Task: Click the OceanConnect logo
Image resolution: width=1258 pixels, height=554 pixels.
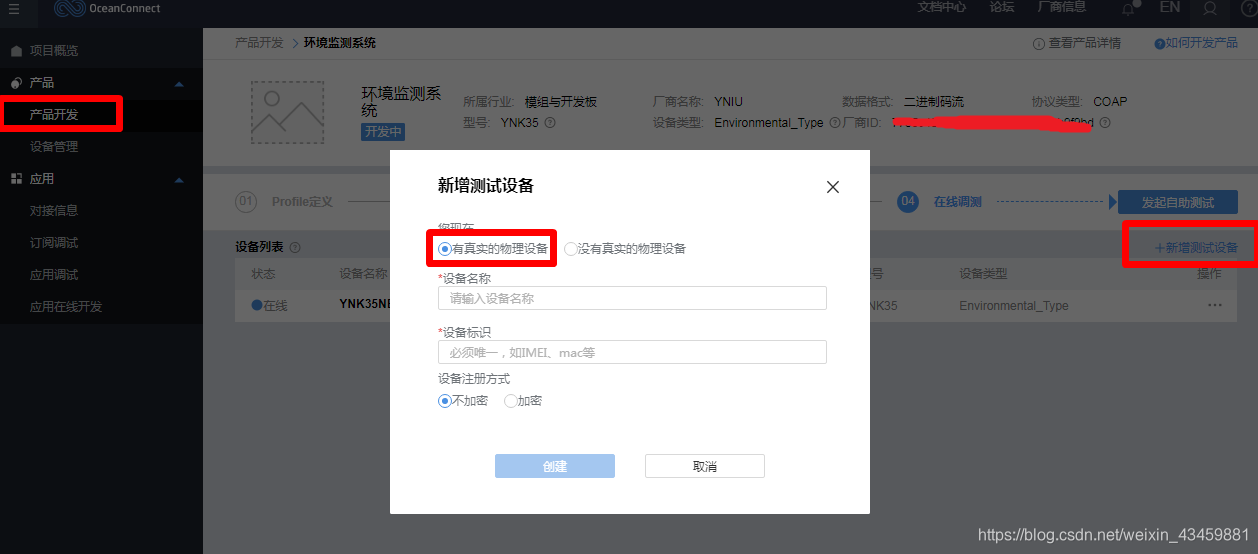Action: pos(107,9)
